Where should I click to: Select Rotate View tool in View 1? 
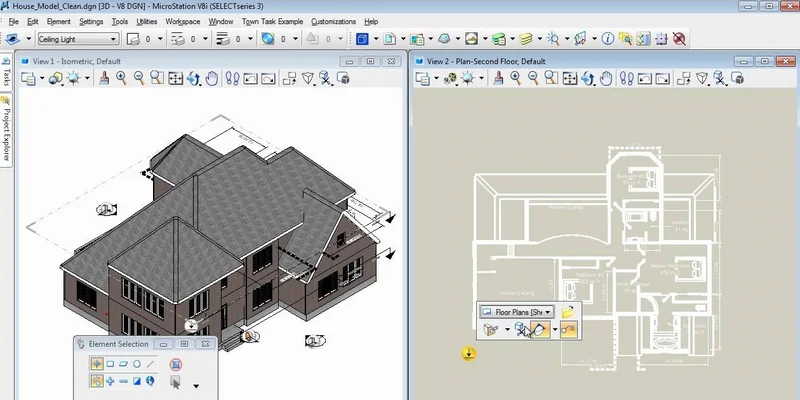pos(193,79)
